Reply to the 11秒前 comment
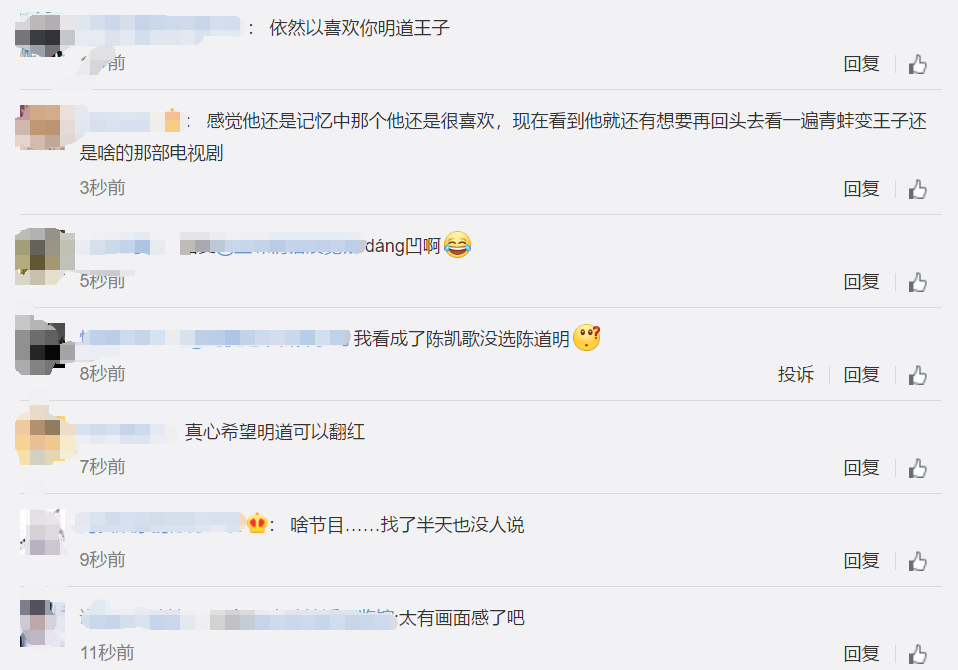The width and height of the screenshot is (958, 670). [x=861, y=654]
